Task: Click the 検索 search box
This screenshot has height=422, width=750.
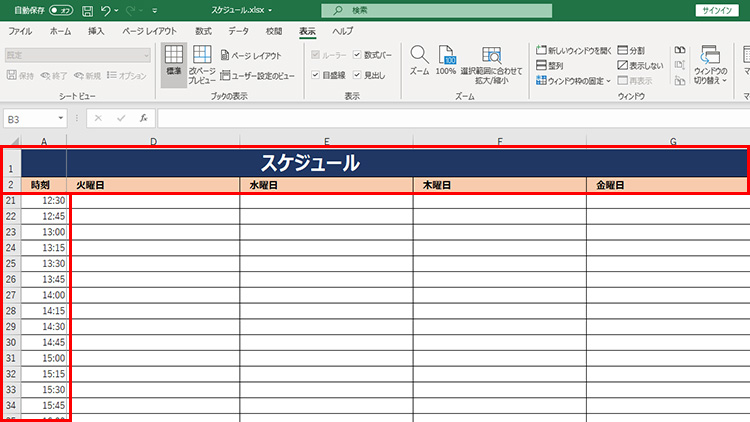Action: click(450, 10)
